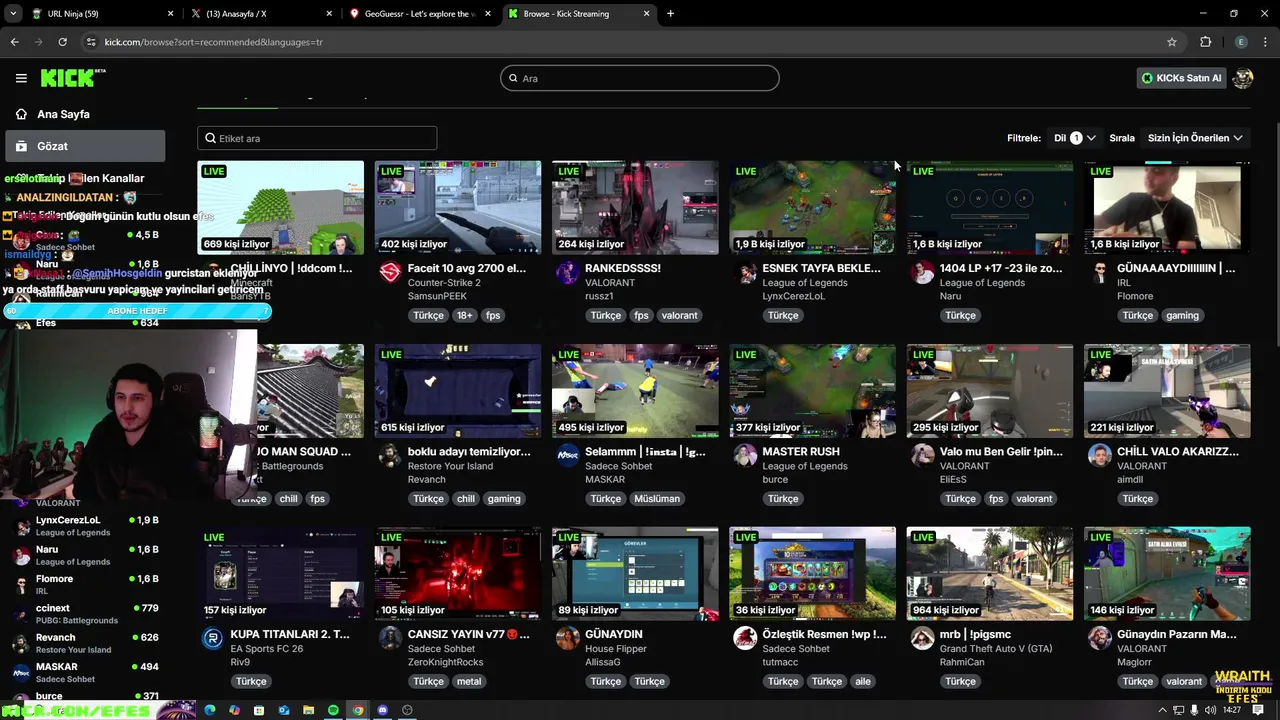Click 18+ tag on Faceit card
This screenshot has height=720, width=1280.
pyautogui.click(x=464, y=315)
